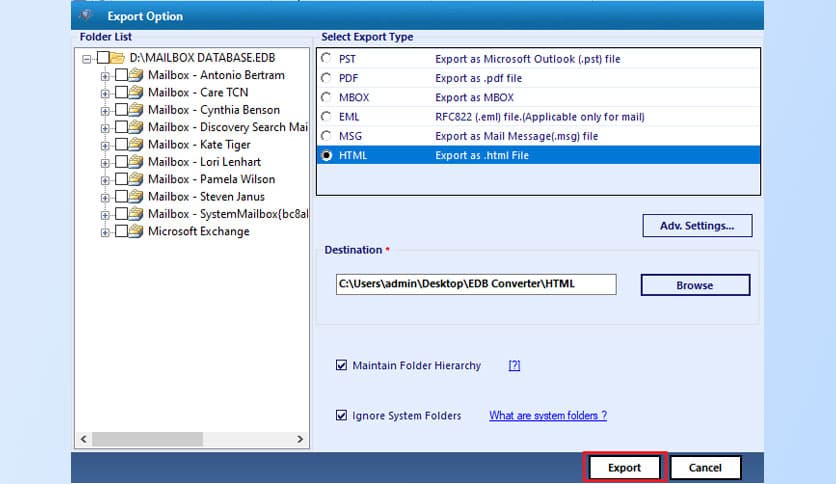Expand the Discovery Search mailbox node
Image resolution: width=836 pixels, height=484 pixels.
pos(105,128)
